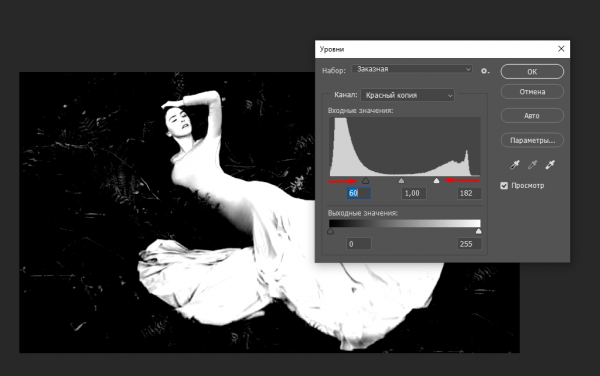Focus the output field showing 255
Viewport: 600px width, 376px height.
tap(470, 244)
